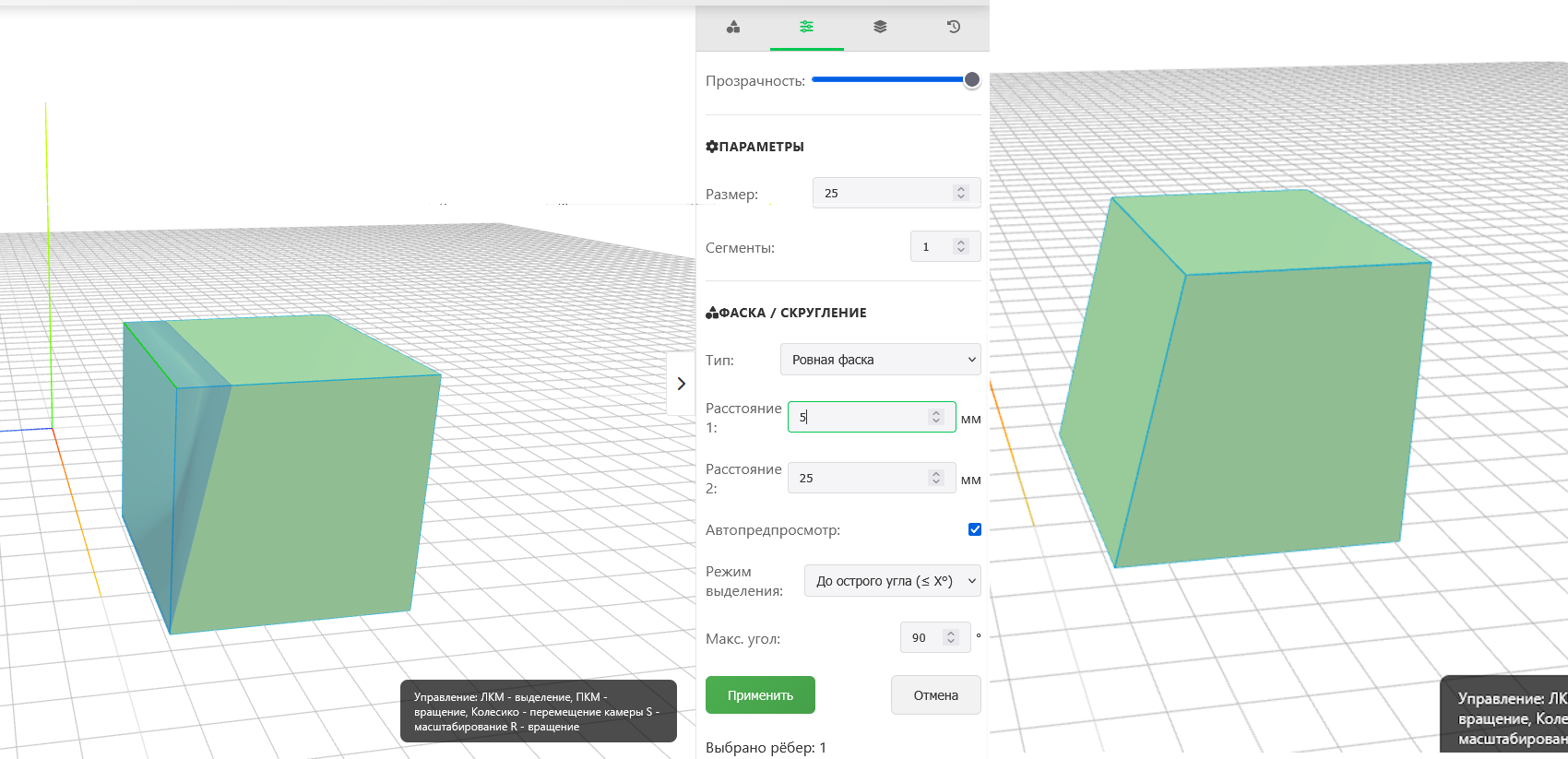Click the Расстояние 2 spinner arrows
Image resolution: width=1568 pixels, height=759 pixels.
click(x=936, y=478)
